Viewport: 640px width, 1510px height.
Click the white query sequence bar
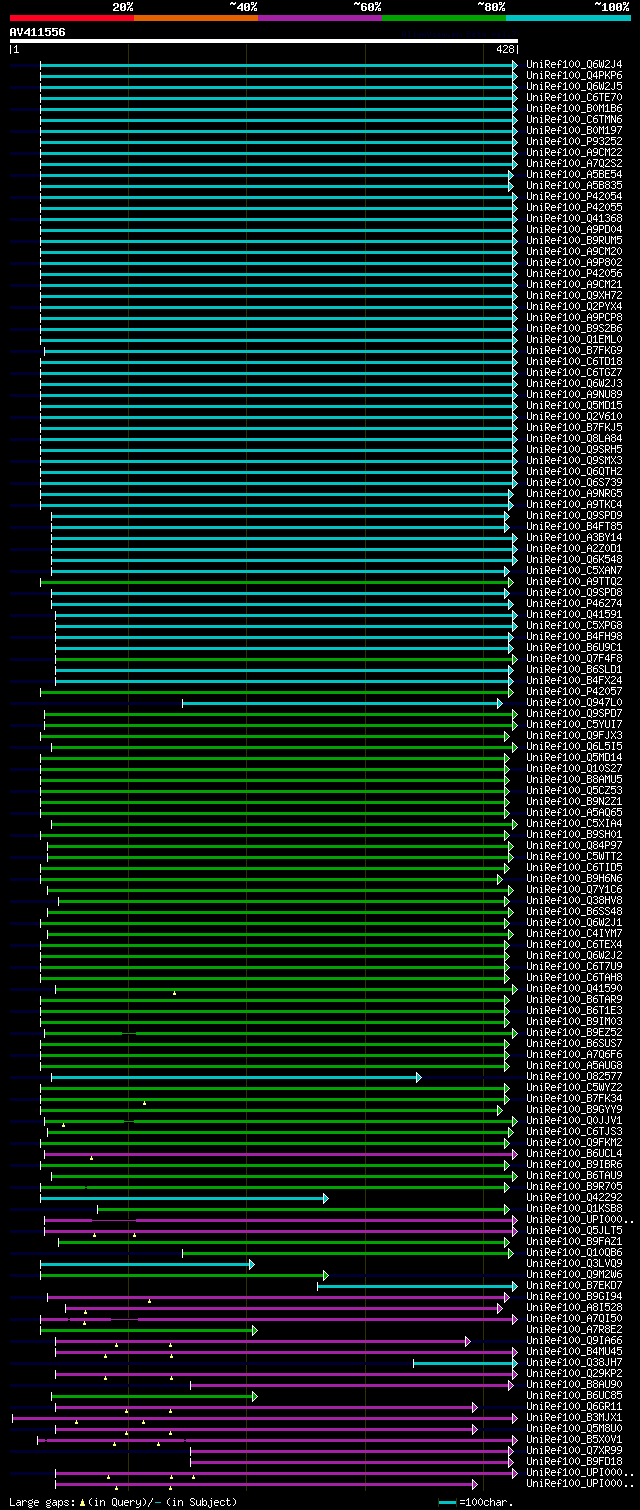264,41
